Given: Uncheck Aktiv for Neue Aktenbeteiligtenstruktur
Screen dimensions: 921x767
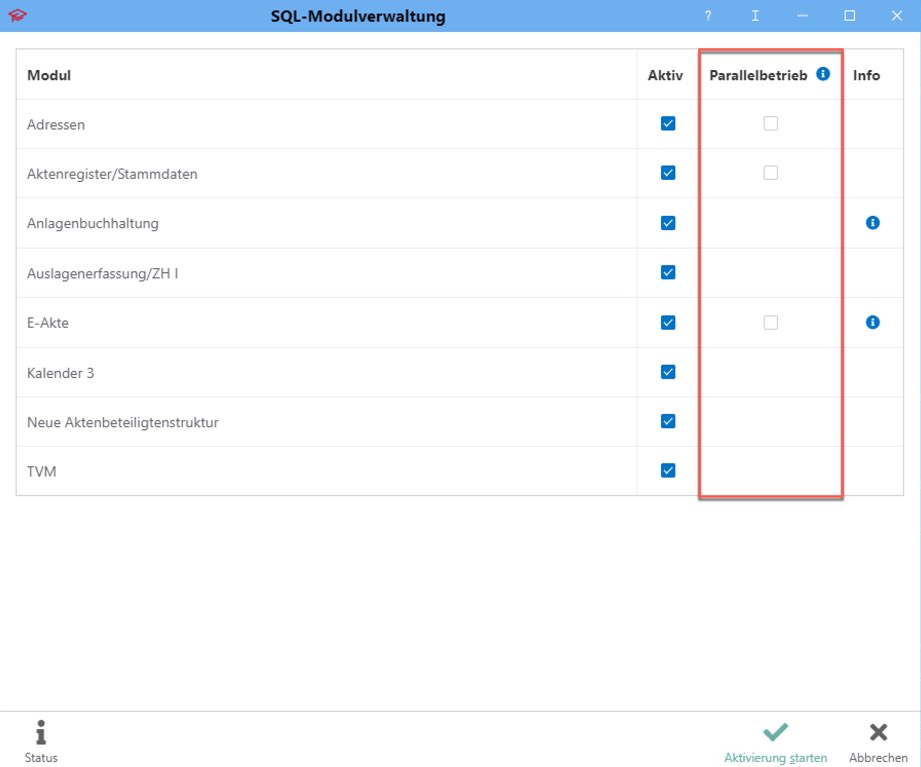Looking at the screenshot, I should 668,421.
